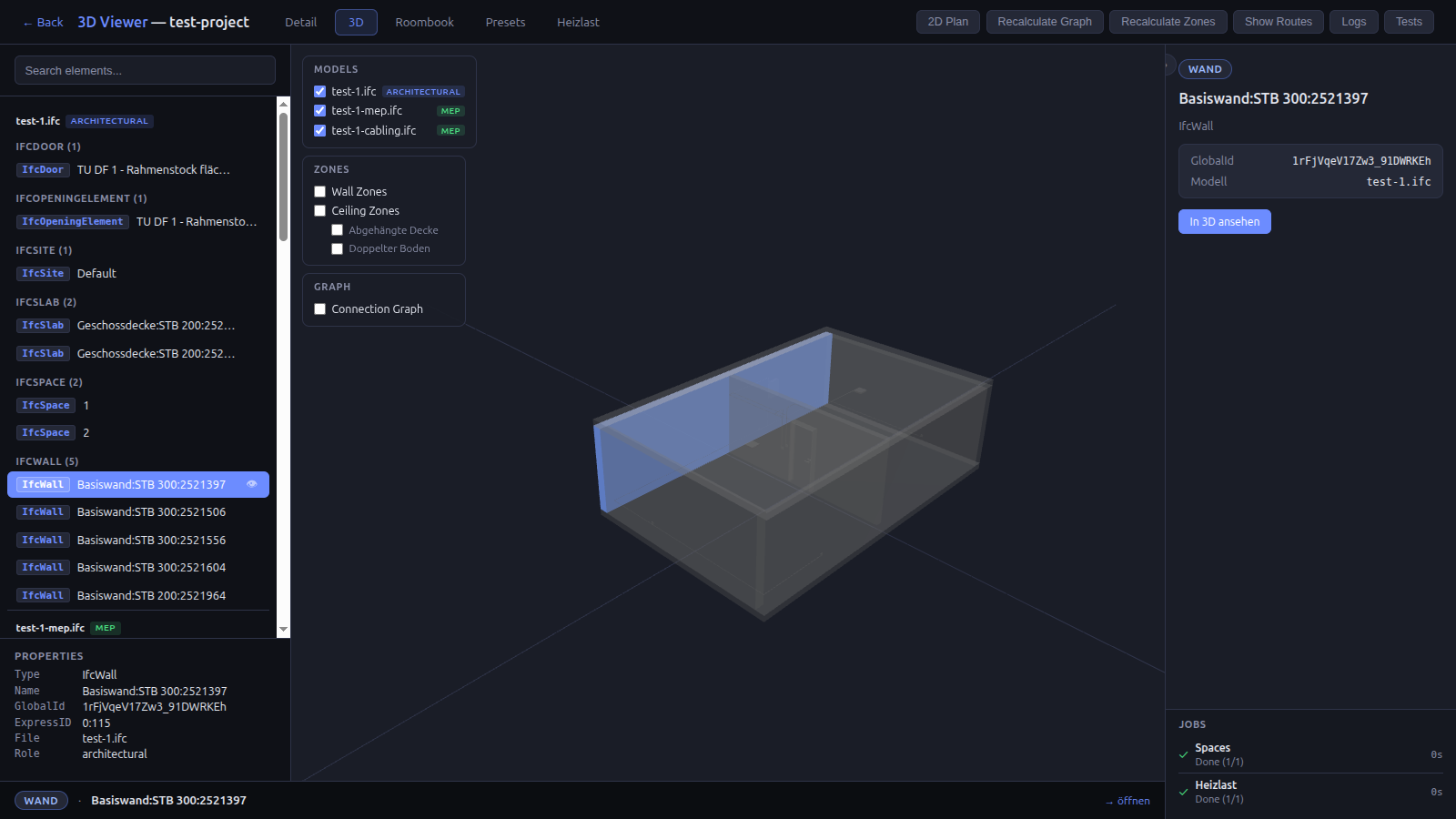Click the IFCSLAB (2) group header
The width and height of the screenshot is (1456, 819).
[x=45, y=302]
